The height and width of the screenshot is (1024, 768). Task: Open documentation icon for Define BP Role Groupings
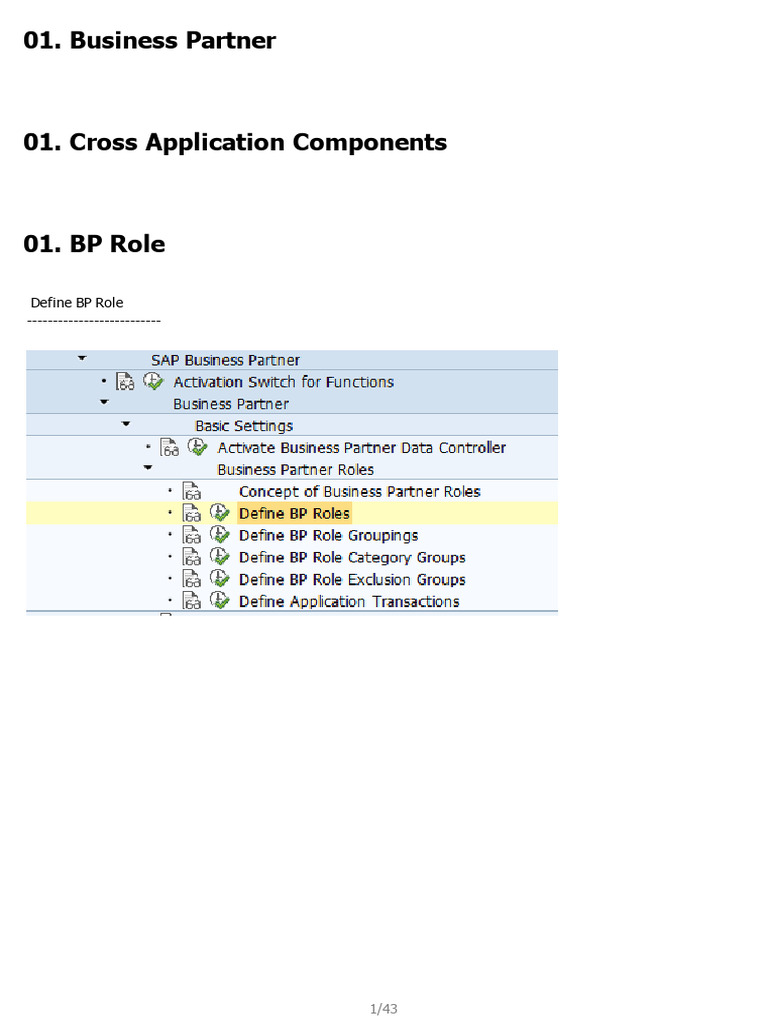pos(191,536)
